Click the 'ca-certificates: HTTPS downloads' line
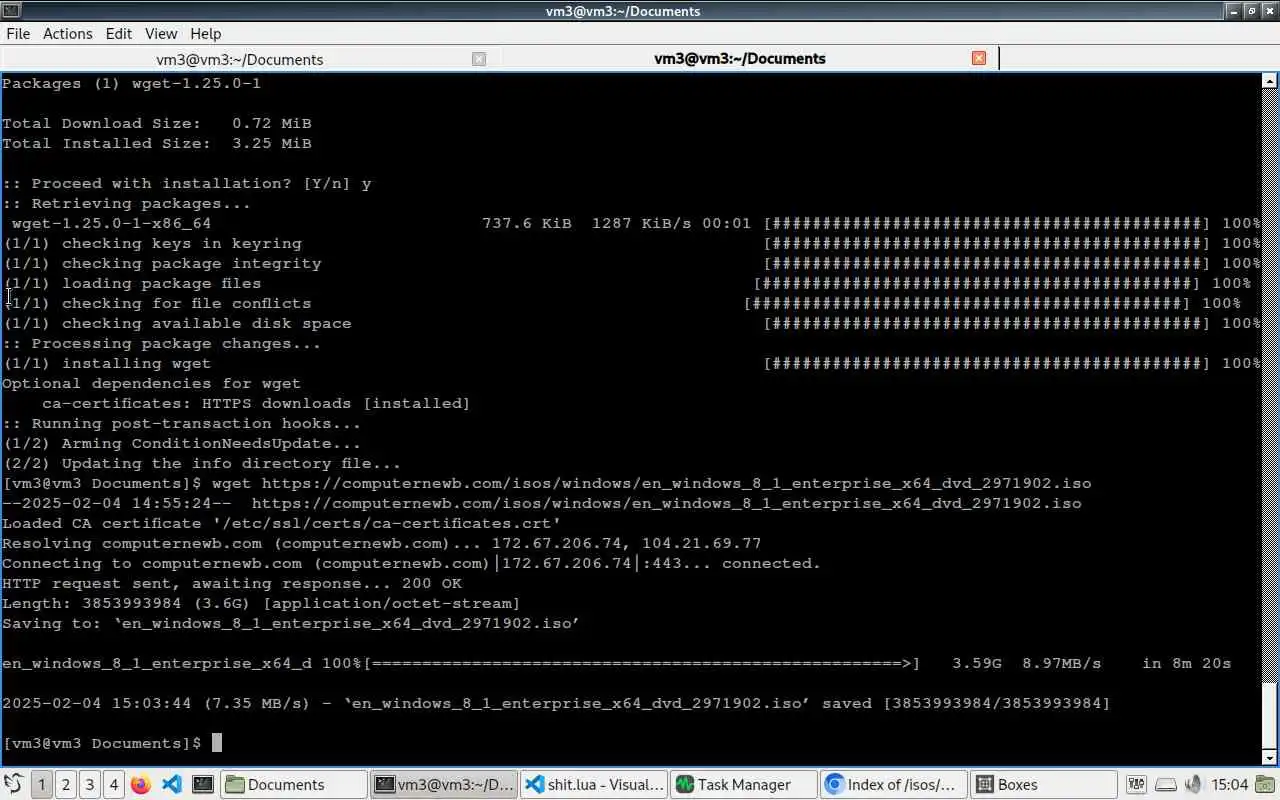Image resolution: width=1280 pixels, height=800 pixels. (x=256, y=403)
